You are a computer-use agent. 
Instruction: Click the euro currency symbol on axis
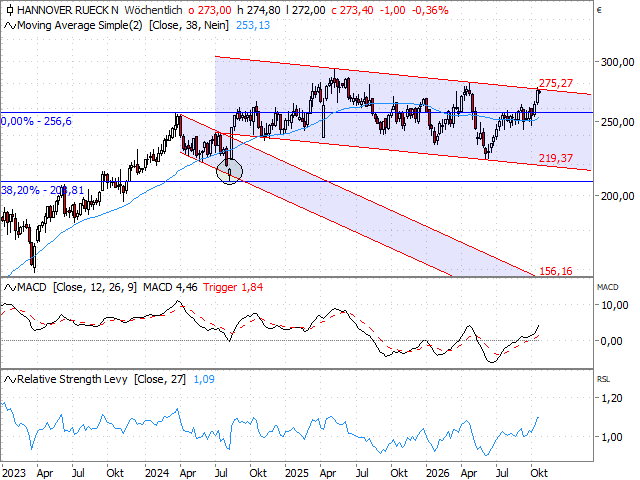(x=599, y=10)
